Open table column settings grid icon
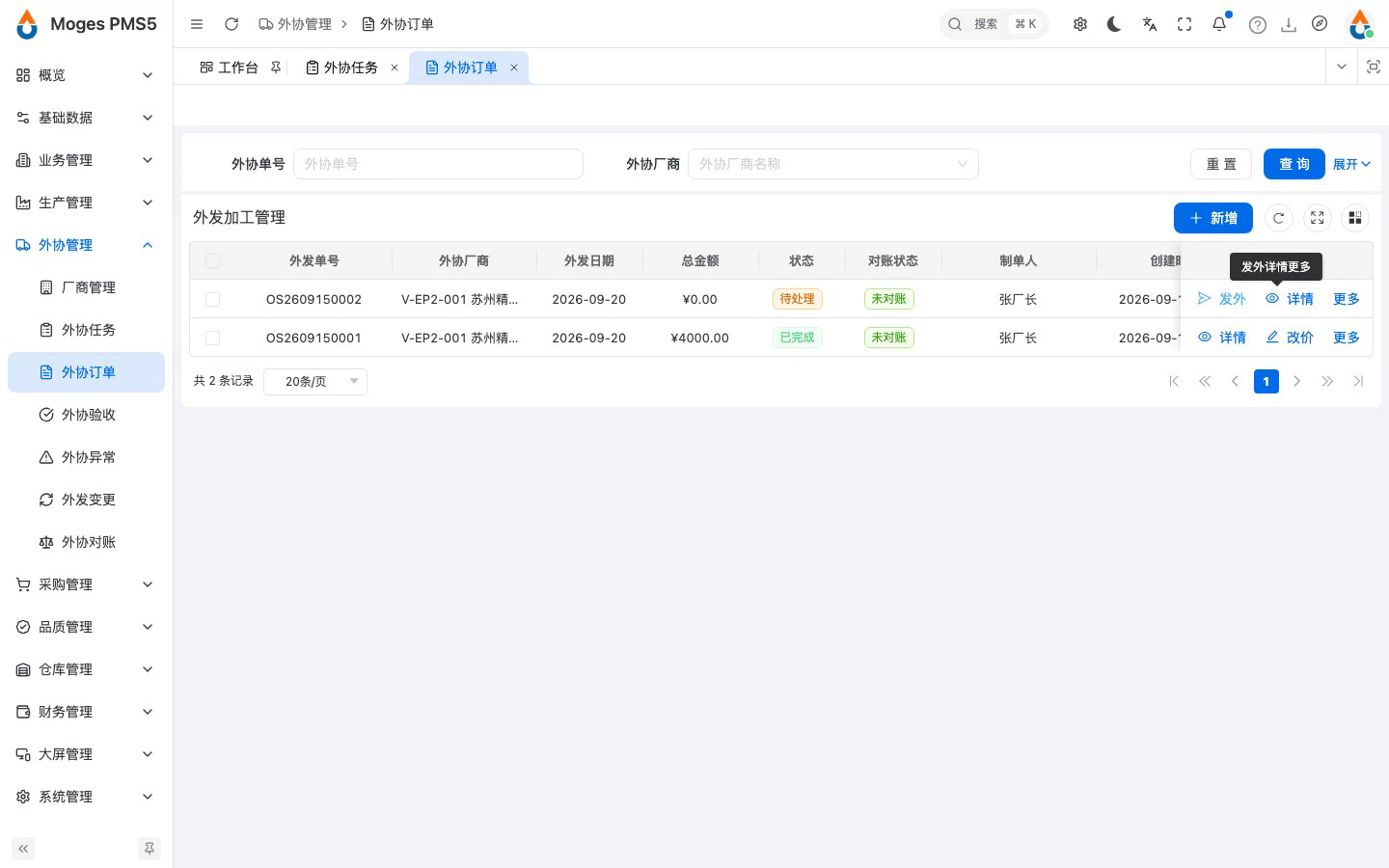This screenshot has width=1389, height=868. click(x=1355, y=218)
